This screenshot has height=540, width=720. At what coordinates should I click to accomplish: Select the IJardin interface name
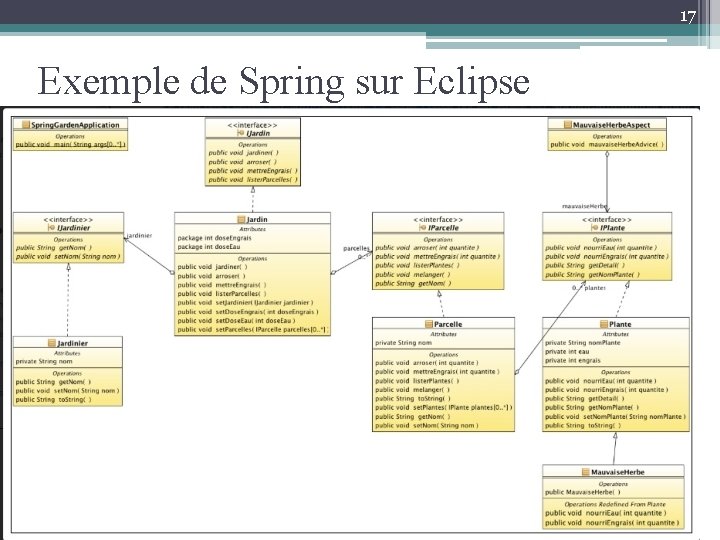pyautogui.click(x=258, y=133)
